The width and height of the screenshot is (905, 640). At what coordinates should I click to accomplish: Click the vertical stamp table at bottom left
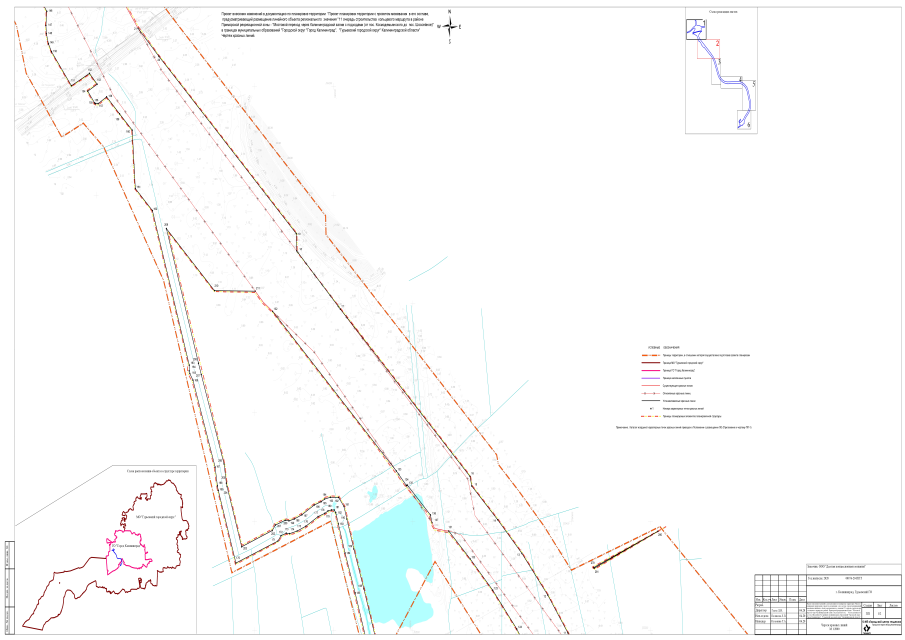click(9, 575)
